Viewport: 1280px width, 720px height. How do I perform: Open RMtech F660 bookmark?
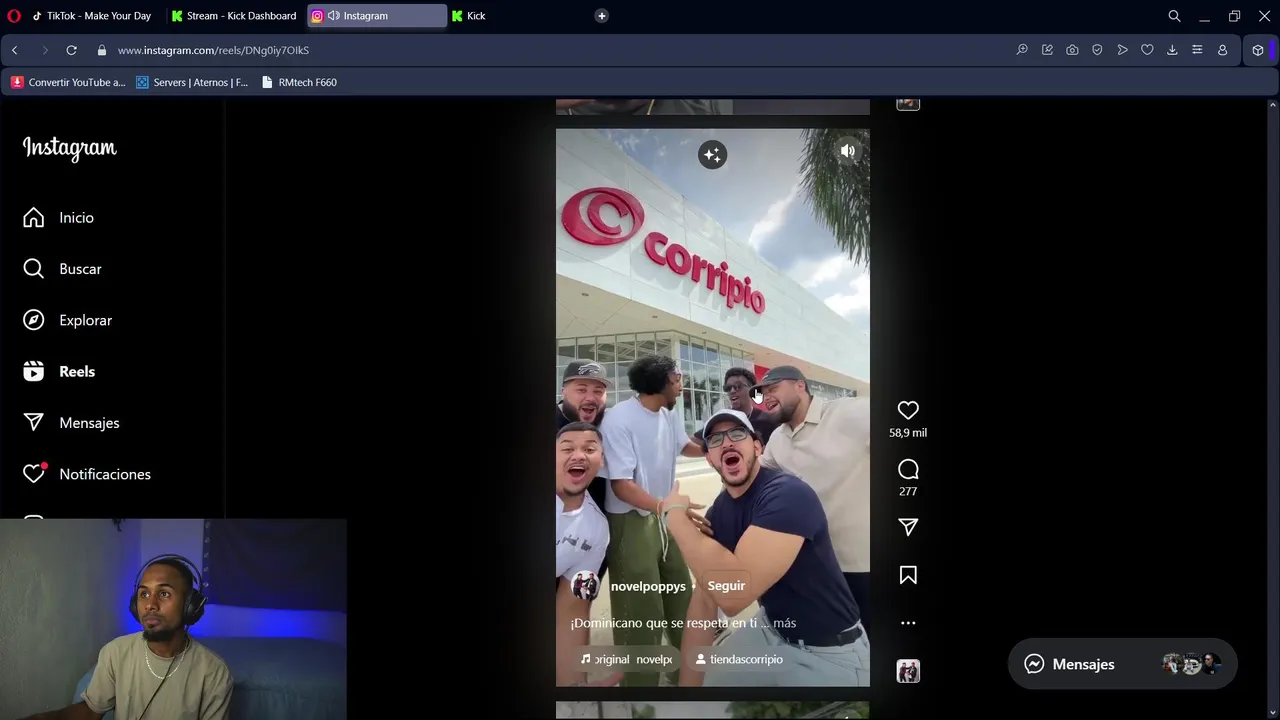coord(299,82)
